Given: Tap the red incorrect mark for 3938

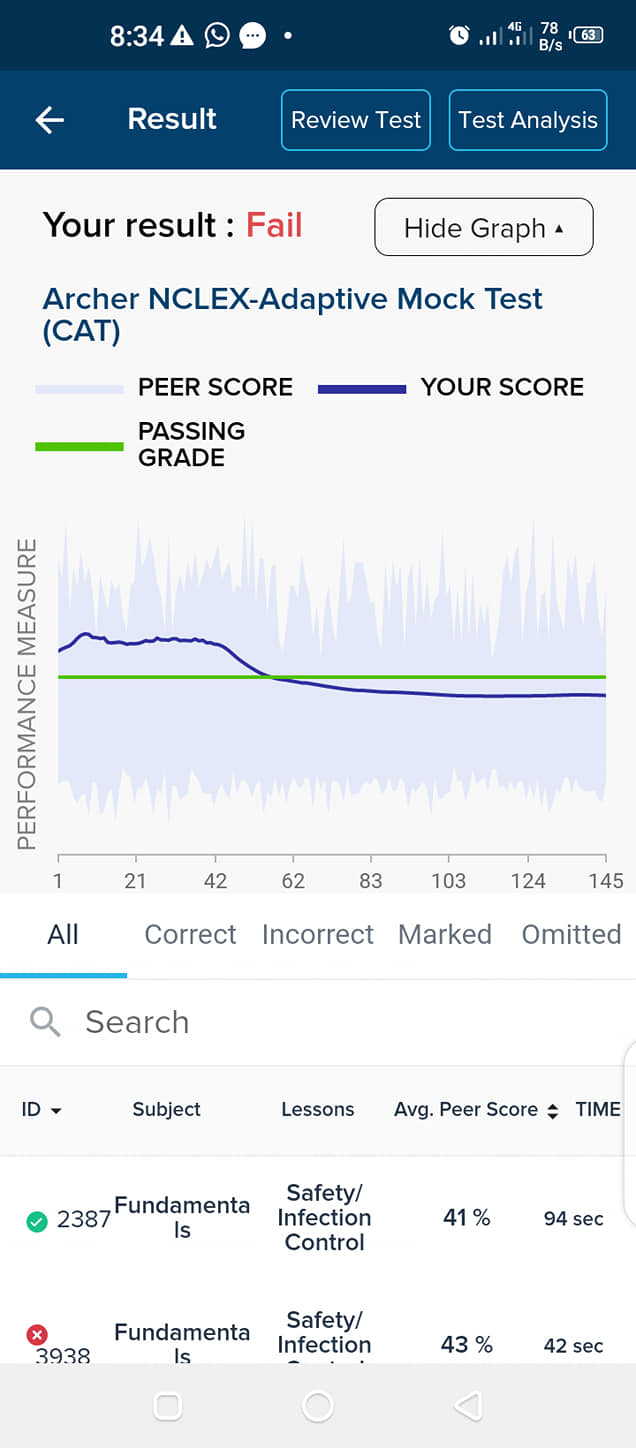Looking at the screenshot, I should [37, 1334].
